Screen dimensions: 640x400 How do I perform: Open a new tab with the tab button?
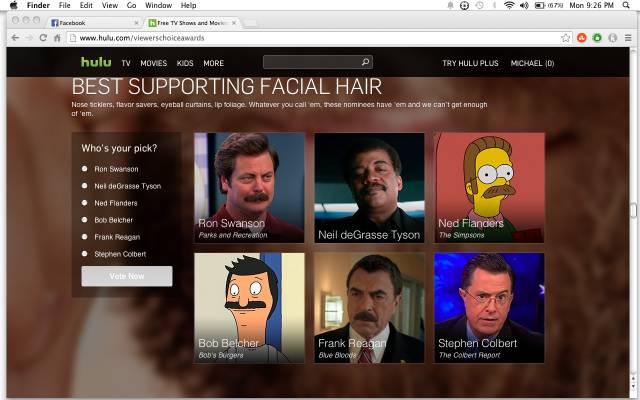(x=251, y=23)
